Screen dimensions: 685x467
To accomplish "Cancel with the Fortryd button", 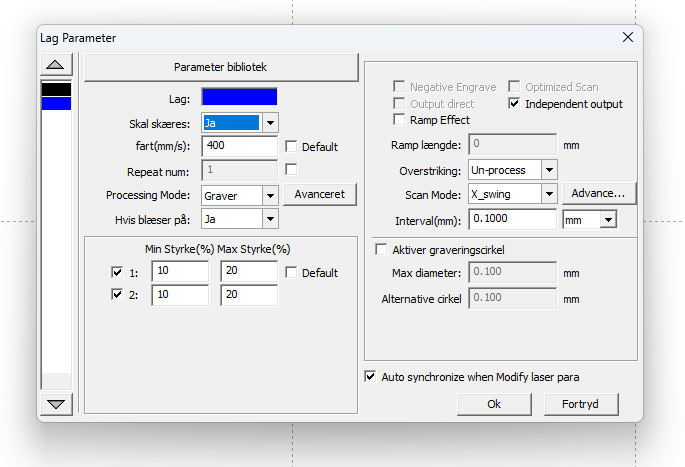I will click(581, 404).
